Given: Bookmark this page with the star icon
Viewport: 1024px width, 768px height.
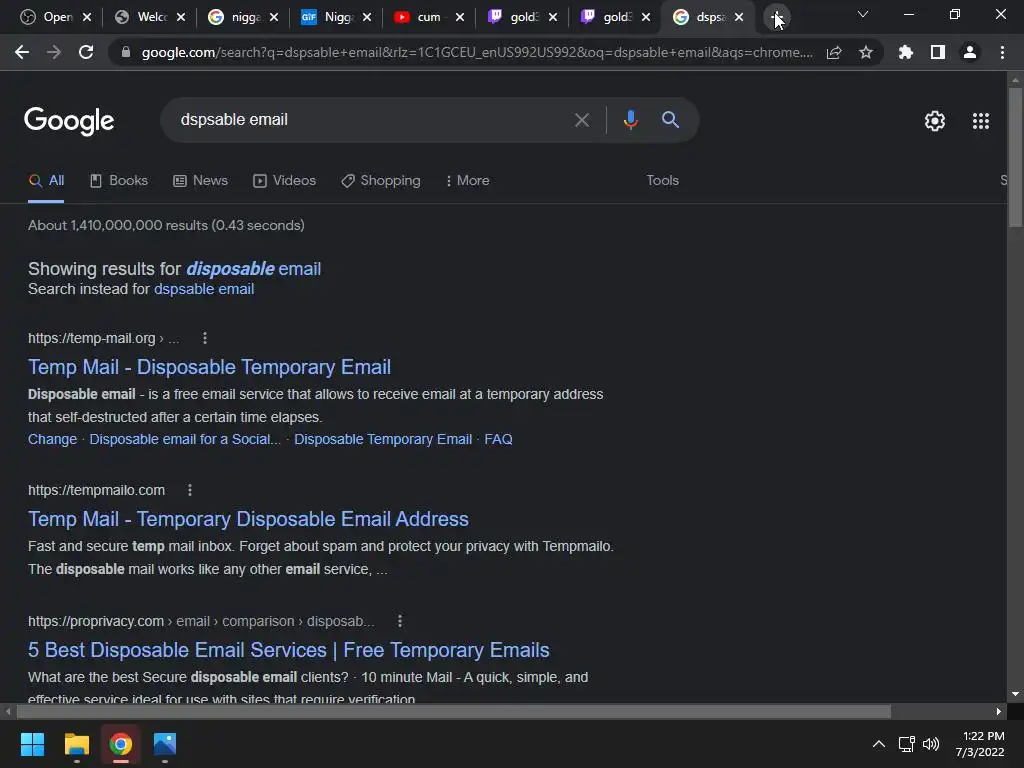Looking at the screenshot, I should pos(866,52).
